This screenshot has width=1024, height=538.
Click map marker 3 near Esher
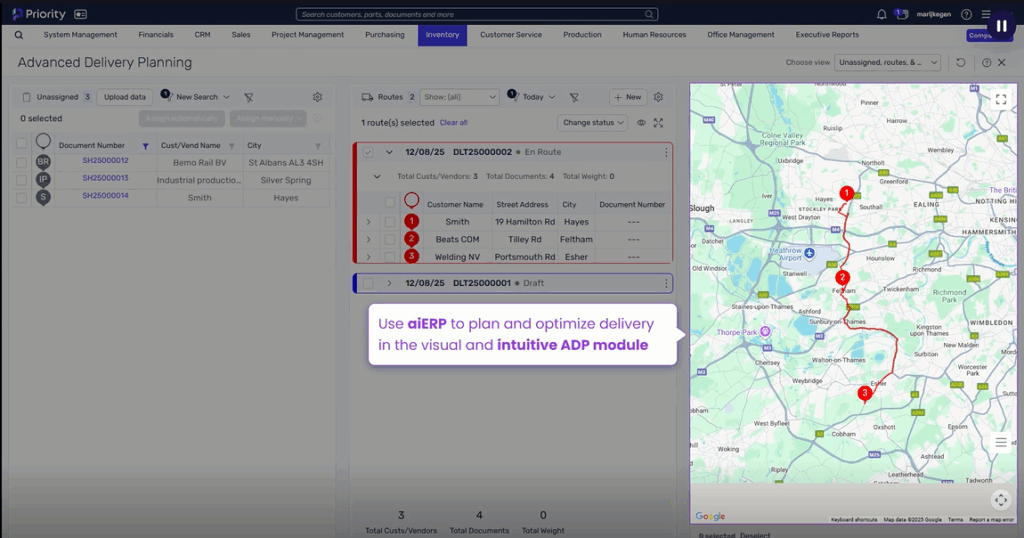coord(865,393)
